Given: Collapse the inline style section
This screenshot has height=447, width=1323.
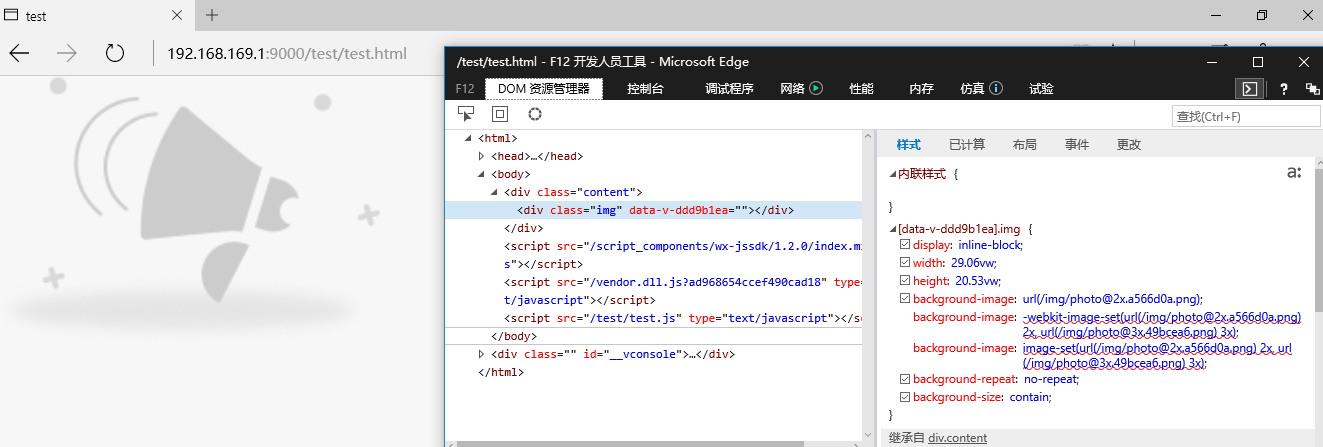Looking at the screenshot, I should 893,174.
